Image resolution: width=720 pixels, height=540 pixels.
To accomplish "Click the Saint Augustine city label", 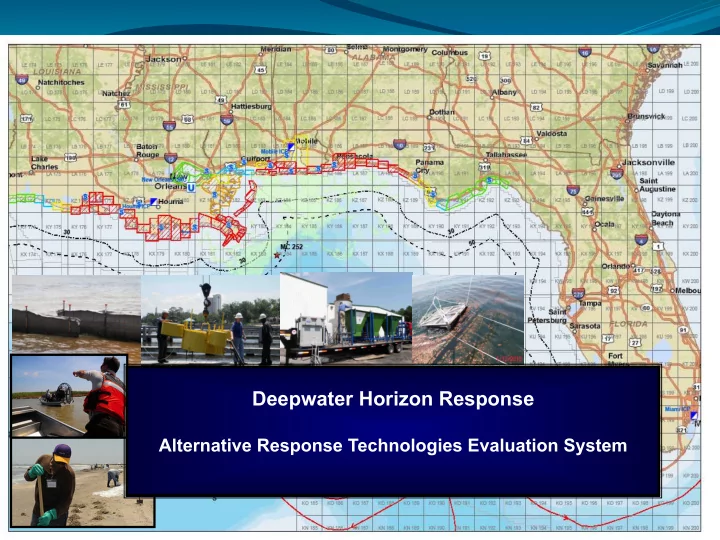I will (657, 185).
